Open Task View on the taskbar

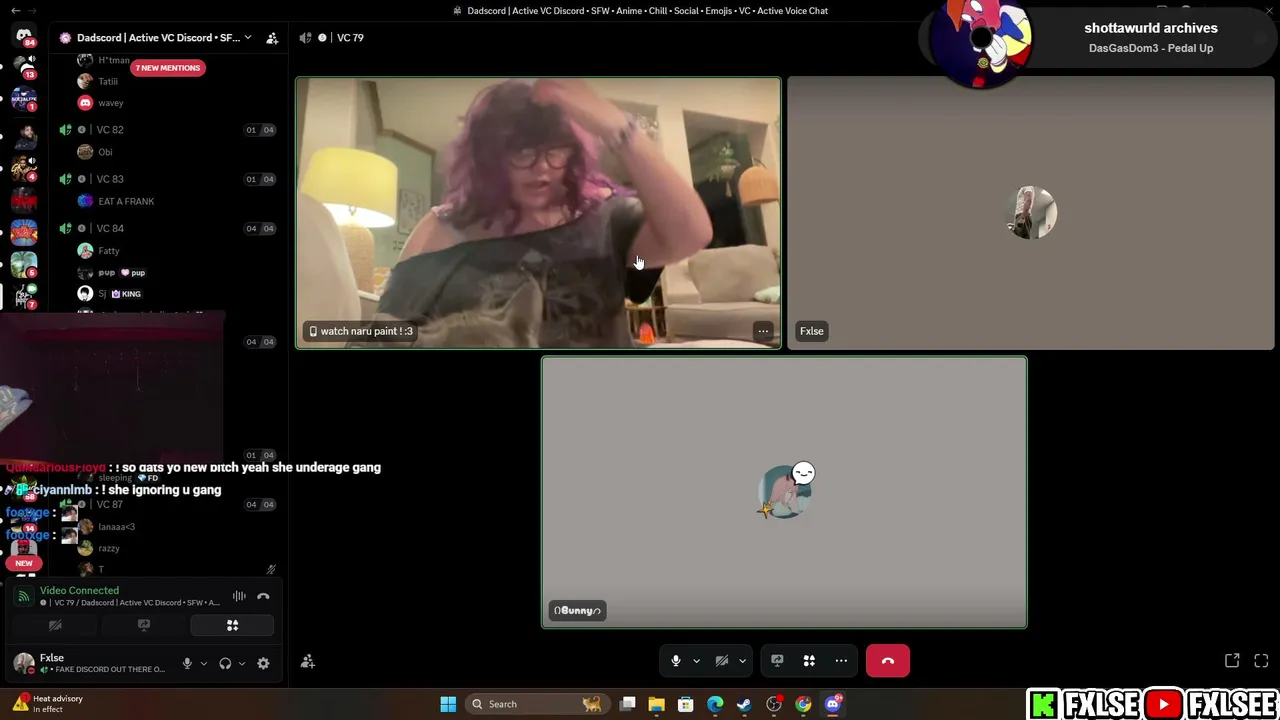click(628, 704)
